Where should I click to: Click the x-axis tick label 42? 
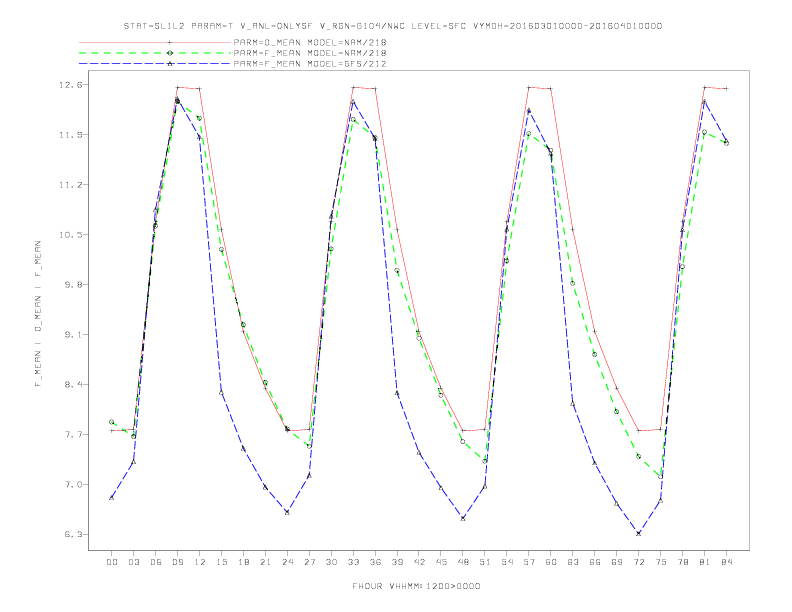(x=419, y=562)
